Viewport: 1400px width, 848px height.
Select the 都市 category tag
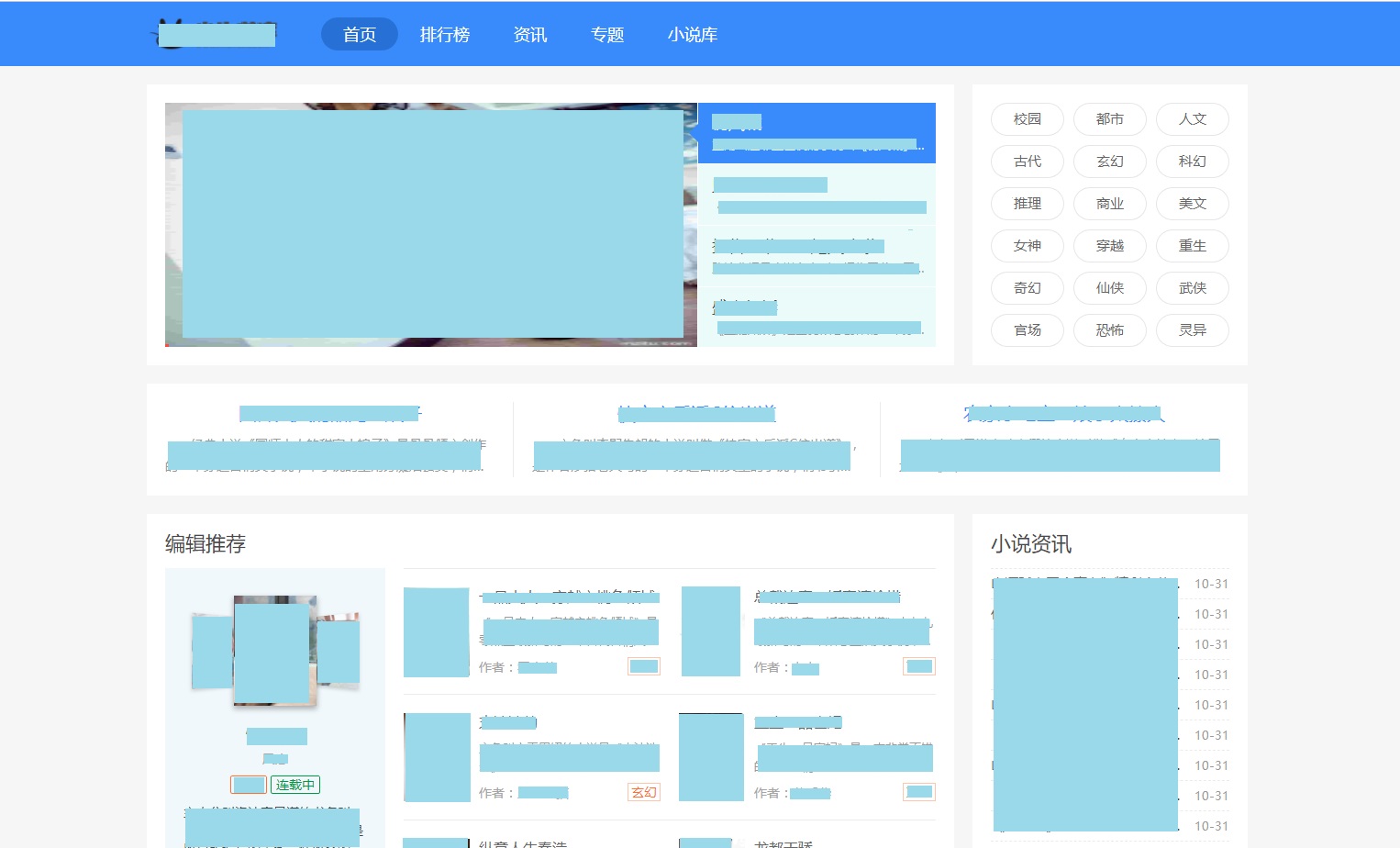(1109, 119)
